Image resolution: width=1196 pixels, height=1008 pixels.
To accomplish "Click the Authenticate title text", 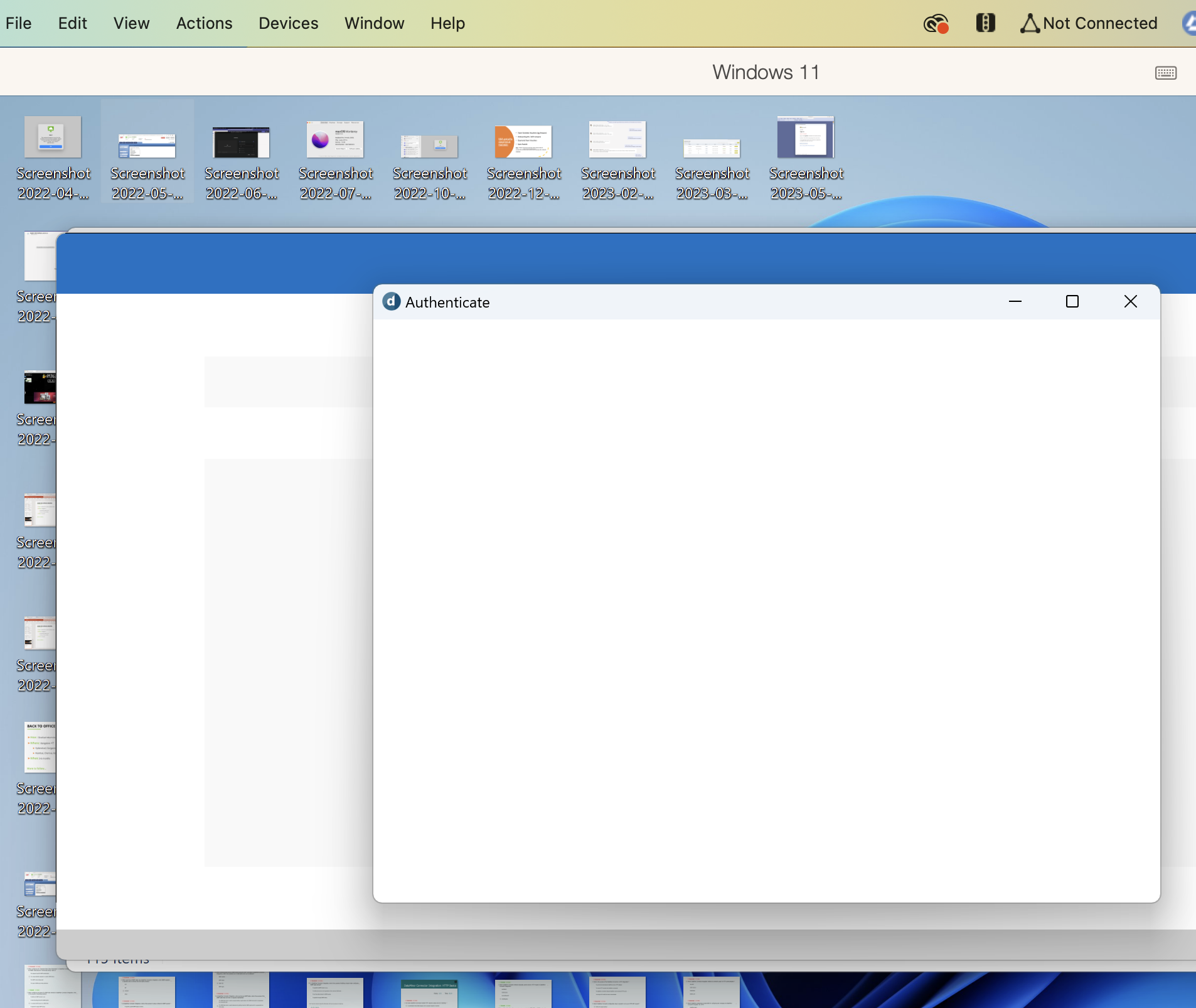I will 447,303.
